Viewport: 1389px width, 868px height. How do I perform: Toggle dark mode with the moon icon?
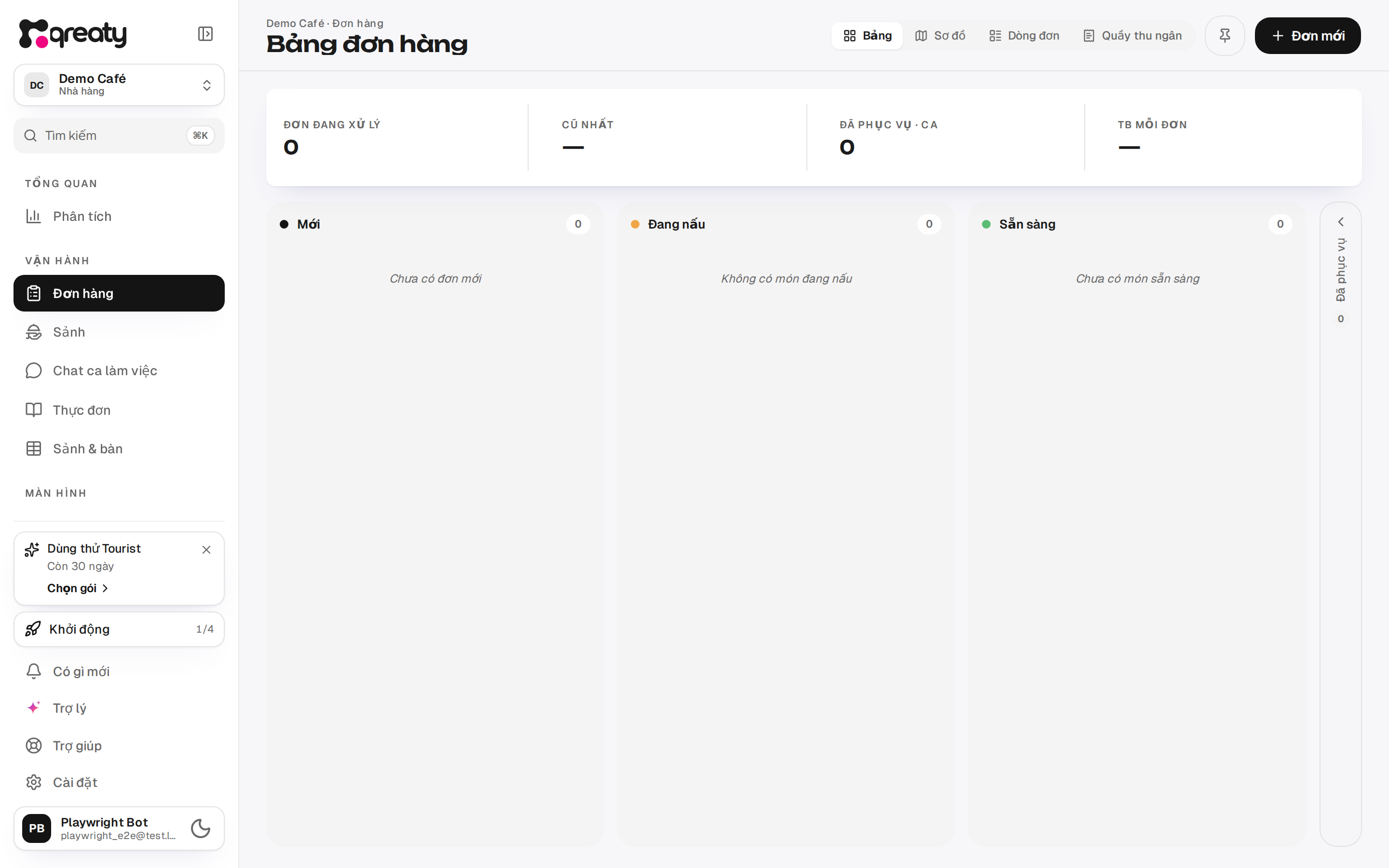click(200, 828)
